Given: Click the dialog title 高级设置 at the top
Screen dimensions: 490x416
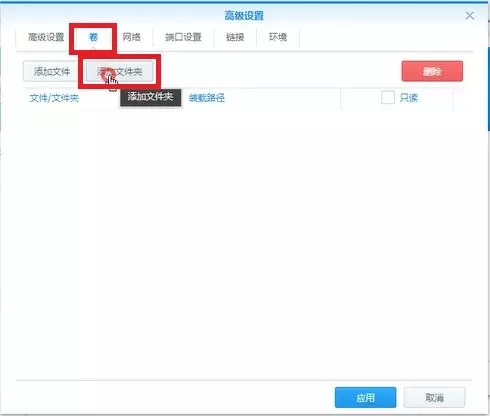Looking at the screenshot, I should (244, 16).
